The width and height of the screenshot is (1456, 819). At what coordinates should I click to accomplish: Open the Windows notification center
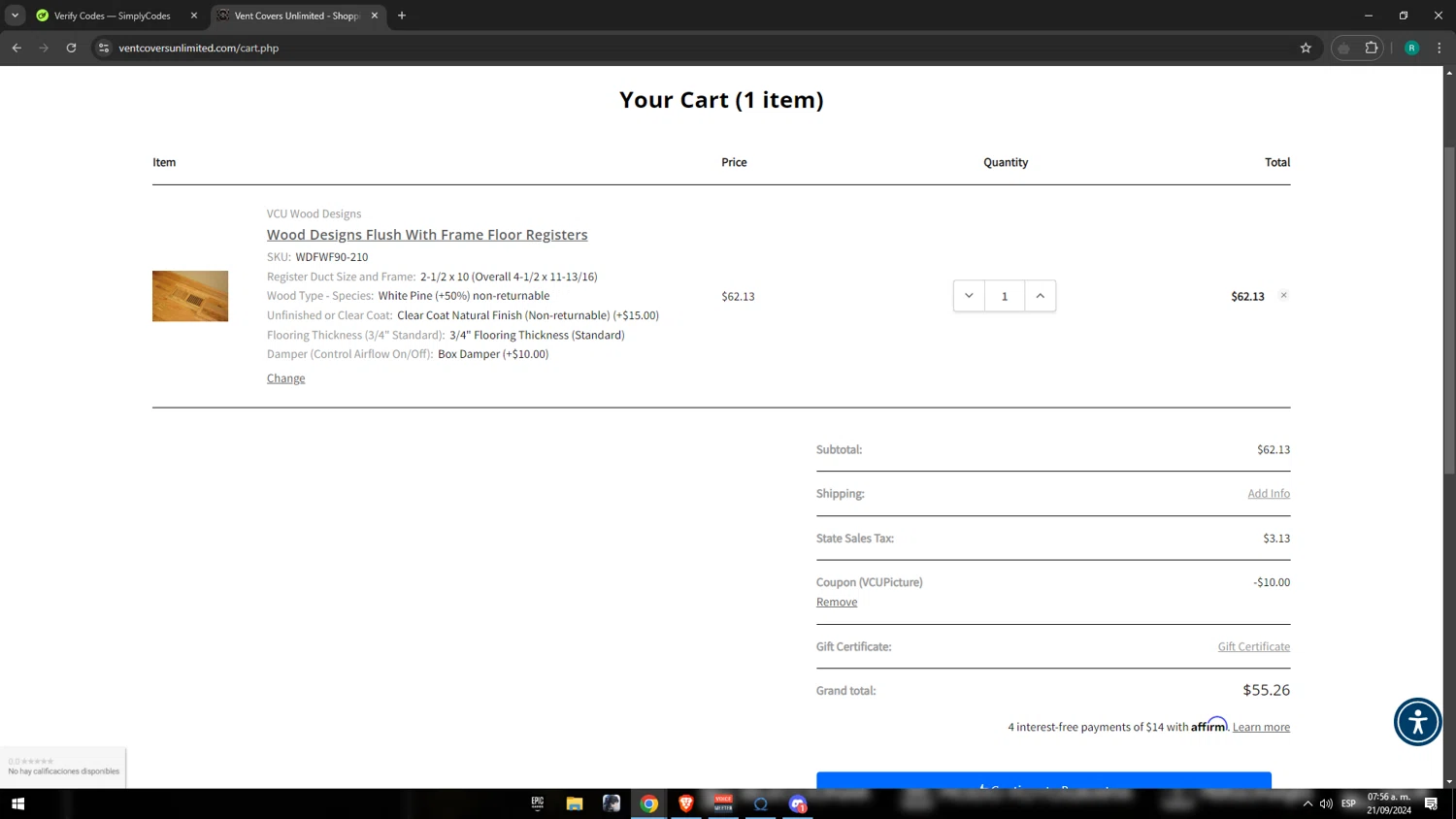pyautogui.click(x=1431, y=803)
